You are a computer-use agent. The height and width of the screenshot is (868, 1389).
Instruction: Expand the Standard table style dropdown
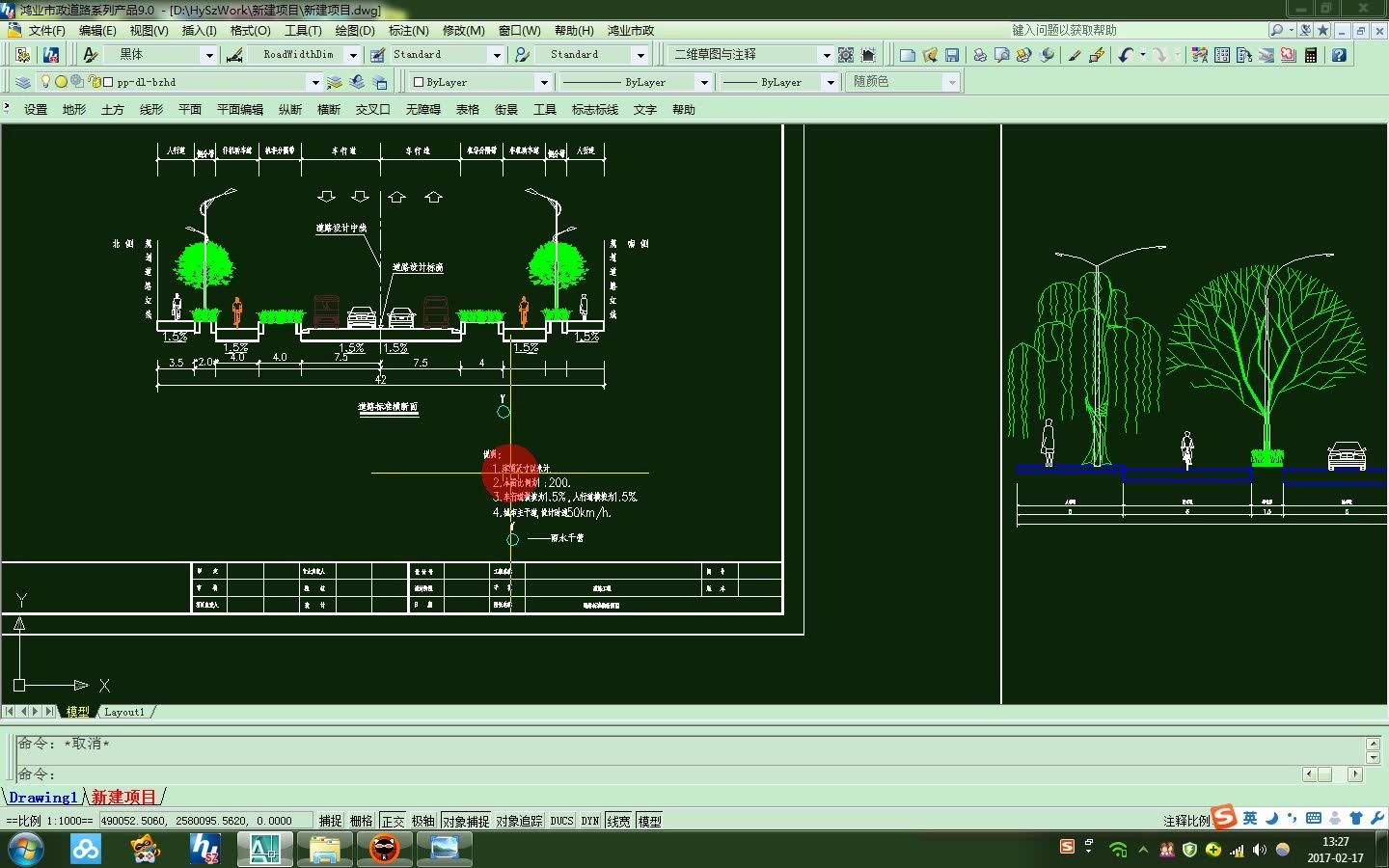497,55
